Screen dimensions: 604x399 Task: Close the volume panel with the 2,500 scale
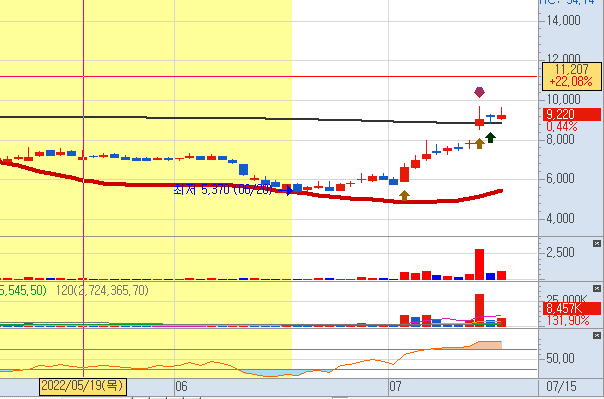click(x=597, y=243)
